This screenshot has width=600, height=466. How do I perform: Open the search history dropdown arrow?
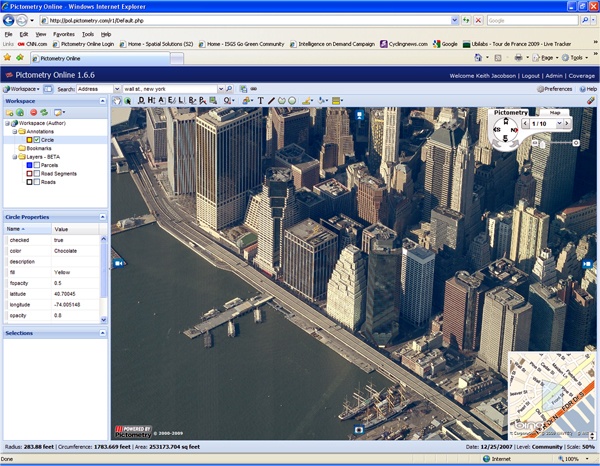[x=221, y=89]
